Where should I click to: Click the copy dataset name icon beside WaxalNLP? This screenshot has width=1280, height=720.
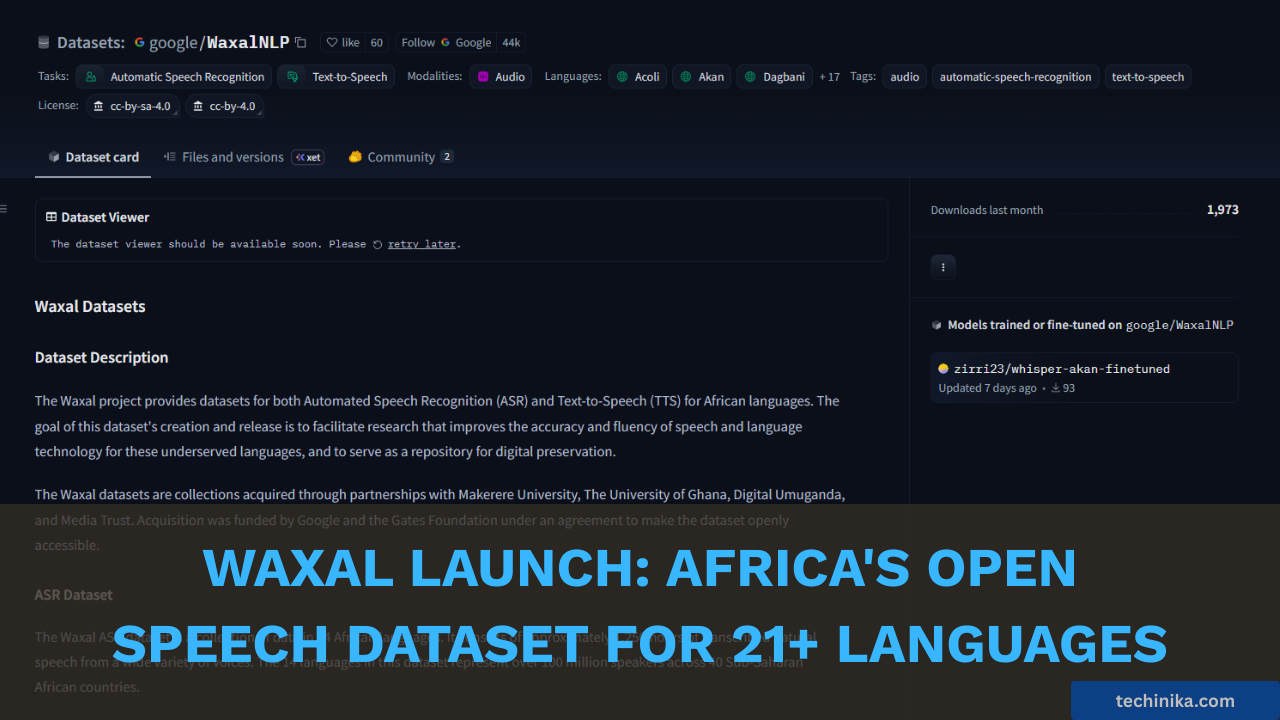coord(299,42)
